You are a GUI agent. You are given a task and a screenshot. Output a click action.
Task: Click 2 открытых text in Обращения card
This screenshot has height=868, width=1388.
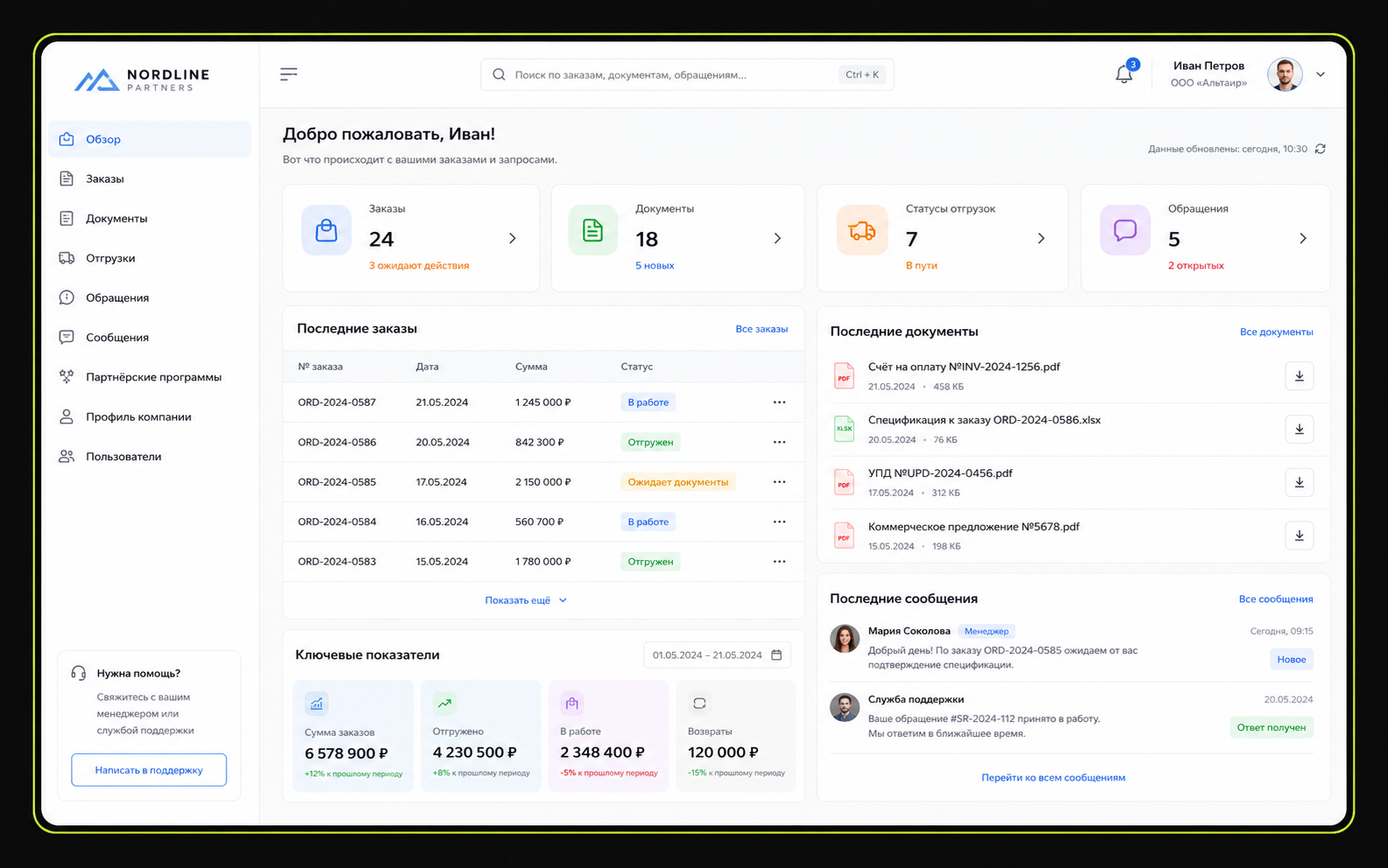[x=1196, y=266]
